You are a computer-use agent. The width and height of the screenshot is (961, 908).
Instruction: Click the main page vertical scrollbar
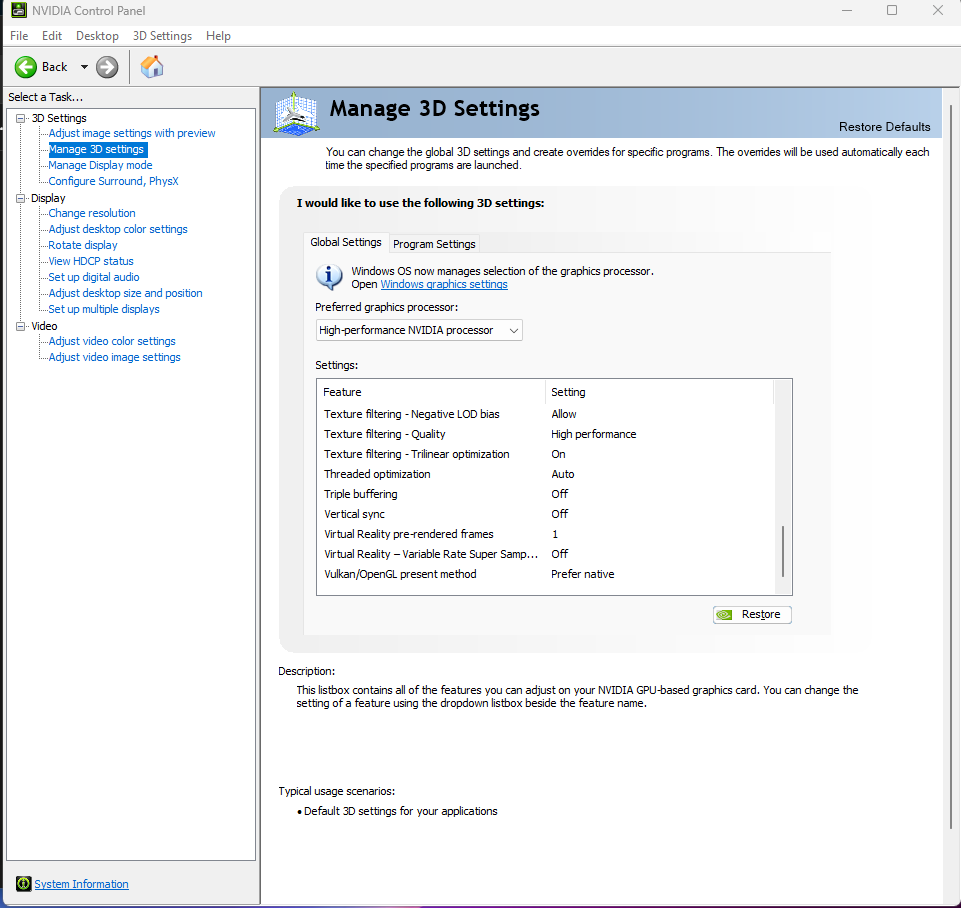tap(952, 466)
